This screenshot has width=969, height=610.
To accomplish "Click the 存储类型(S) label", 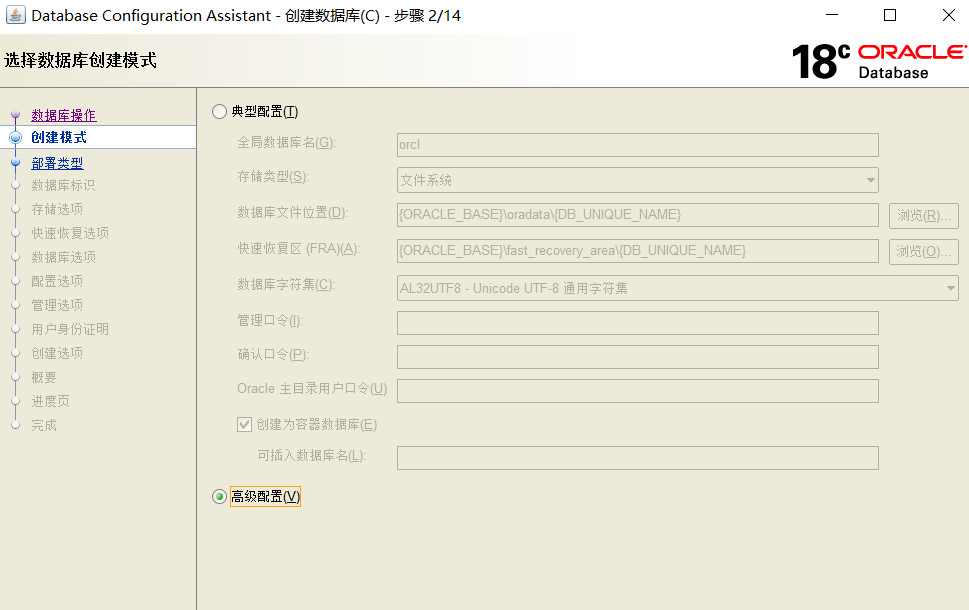I will (273, 177).
